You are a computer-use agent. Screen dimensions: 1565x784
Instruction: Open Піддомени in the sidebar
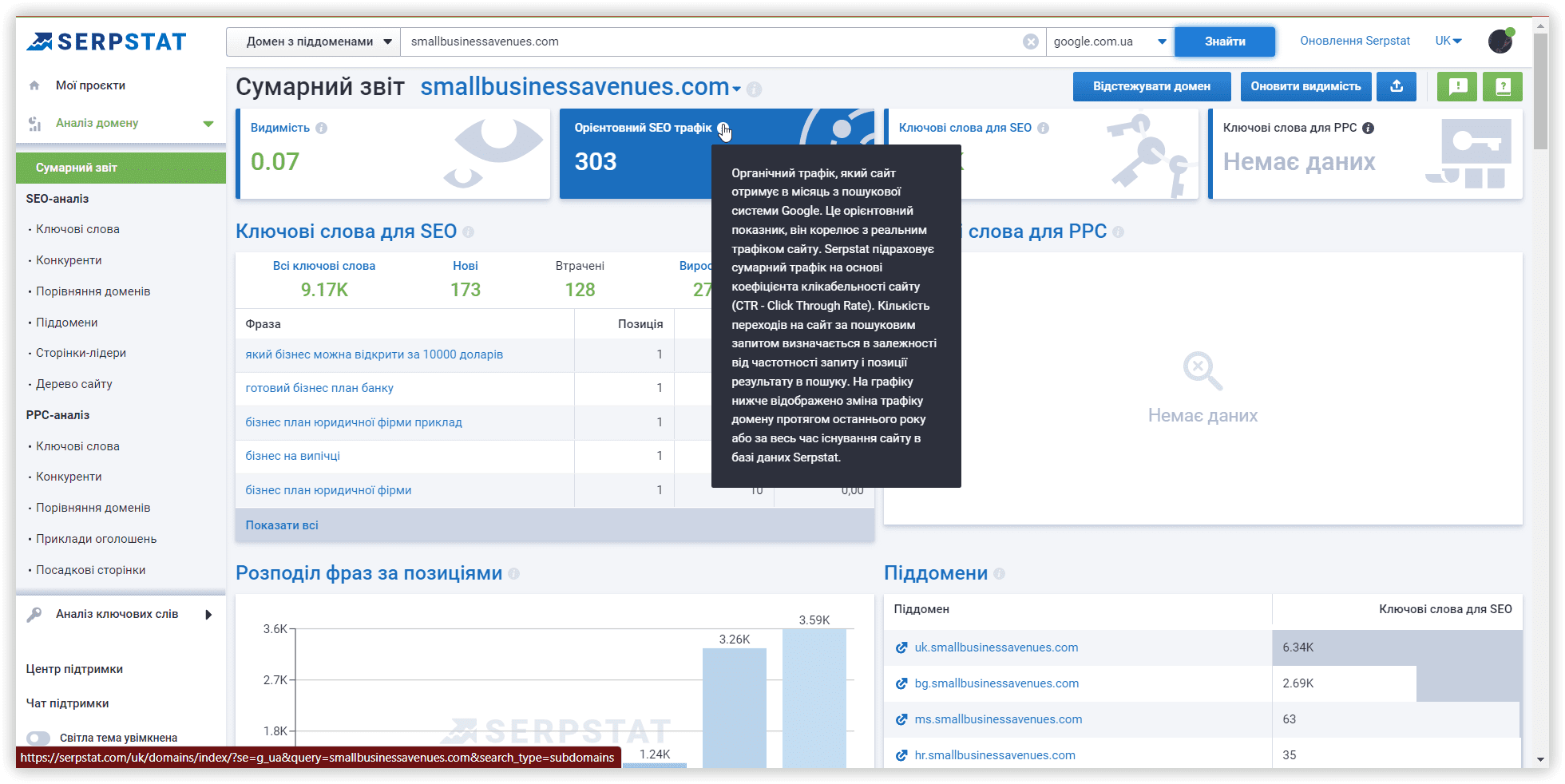(66, 323)
